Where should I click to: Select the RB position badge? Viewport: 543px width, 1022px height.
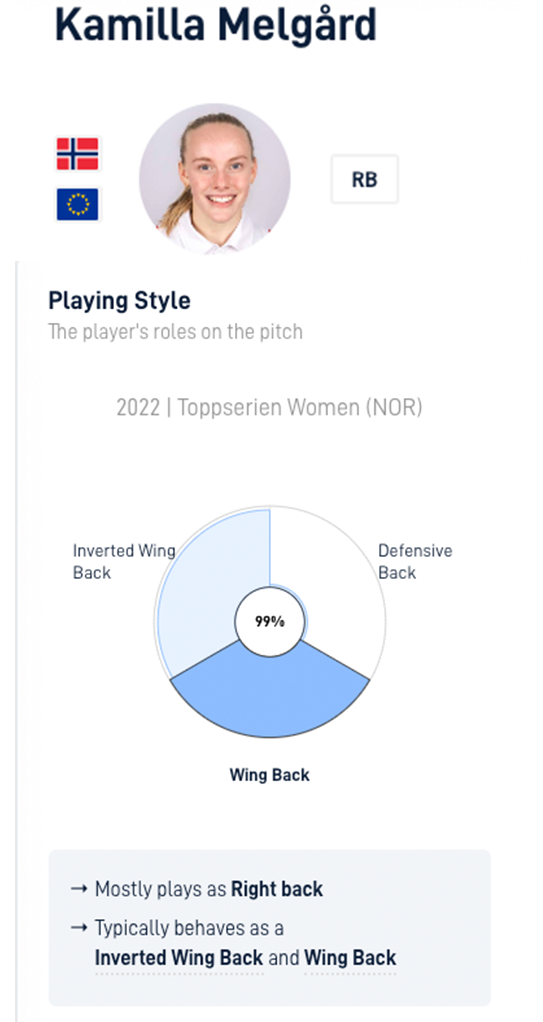pyautogui.click(x=364, y=179)
